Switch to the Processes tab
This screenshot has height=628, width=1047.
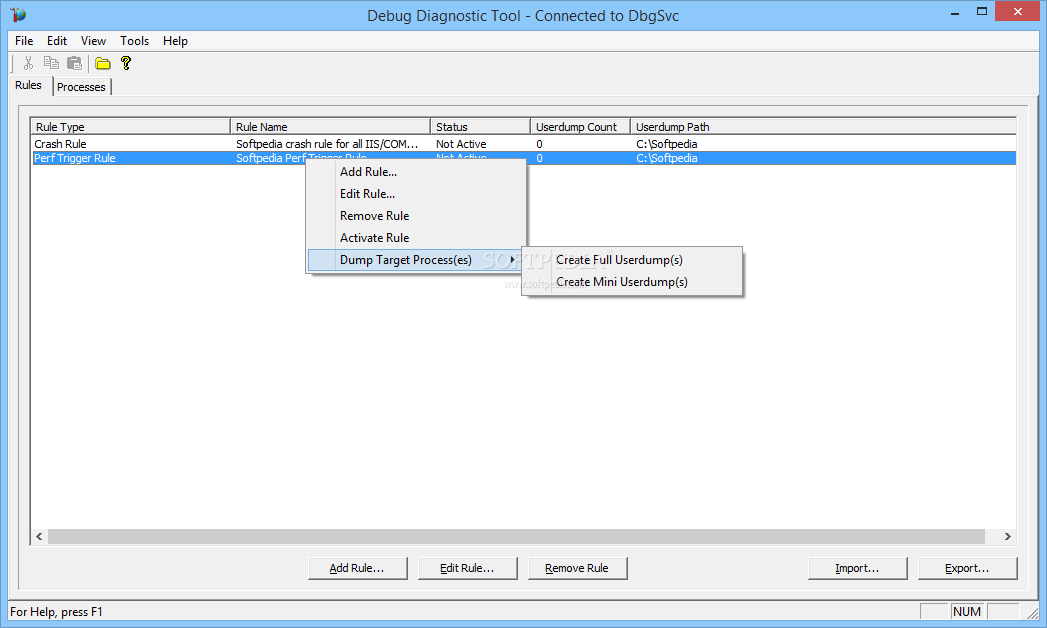point(81,87)
